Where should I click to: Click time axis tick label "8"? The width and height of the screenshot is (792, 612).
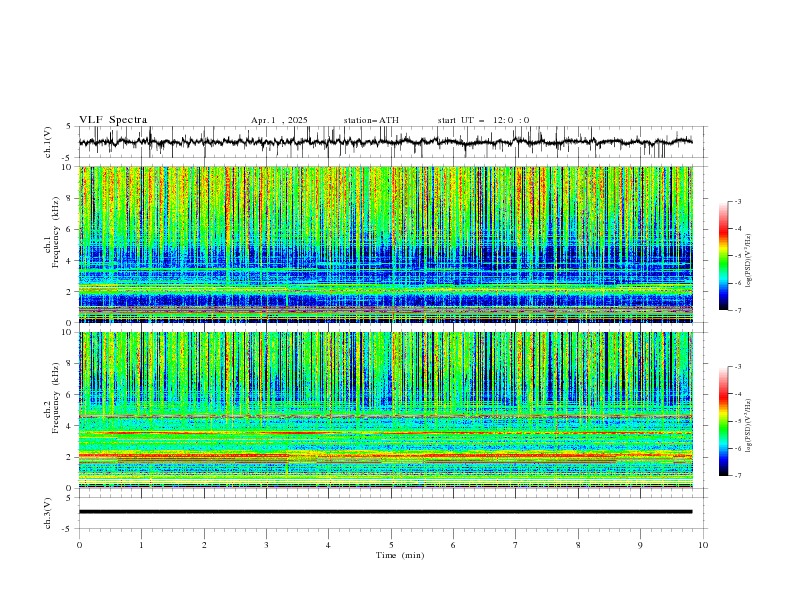(578, 545)
